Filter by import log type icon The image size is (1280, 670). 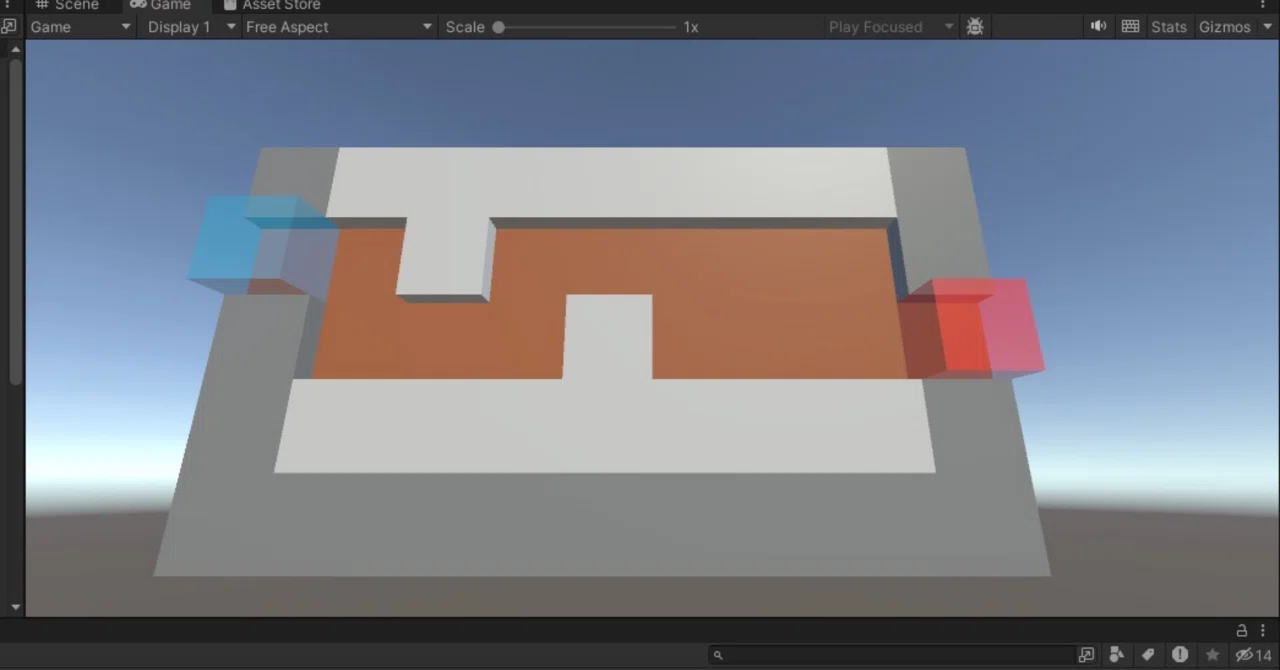pos(1180,655)
